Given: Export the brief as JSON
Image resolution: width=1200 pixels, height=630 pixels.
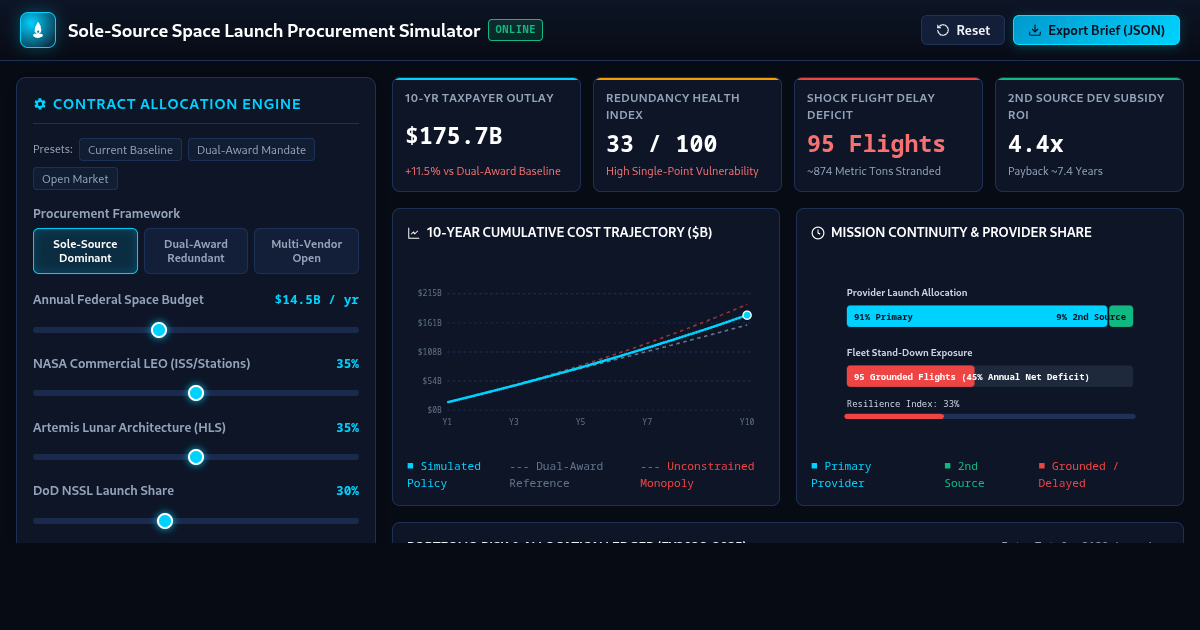Looking at the screenshot, I should point(1097,30).
